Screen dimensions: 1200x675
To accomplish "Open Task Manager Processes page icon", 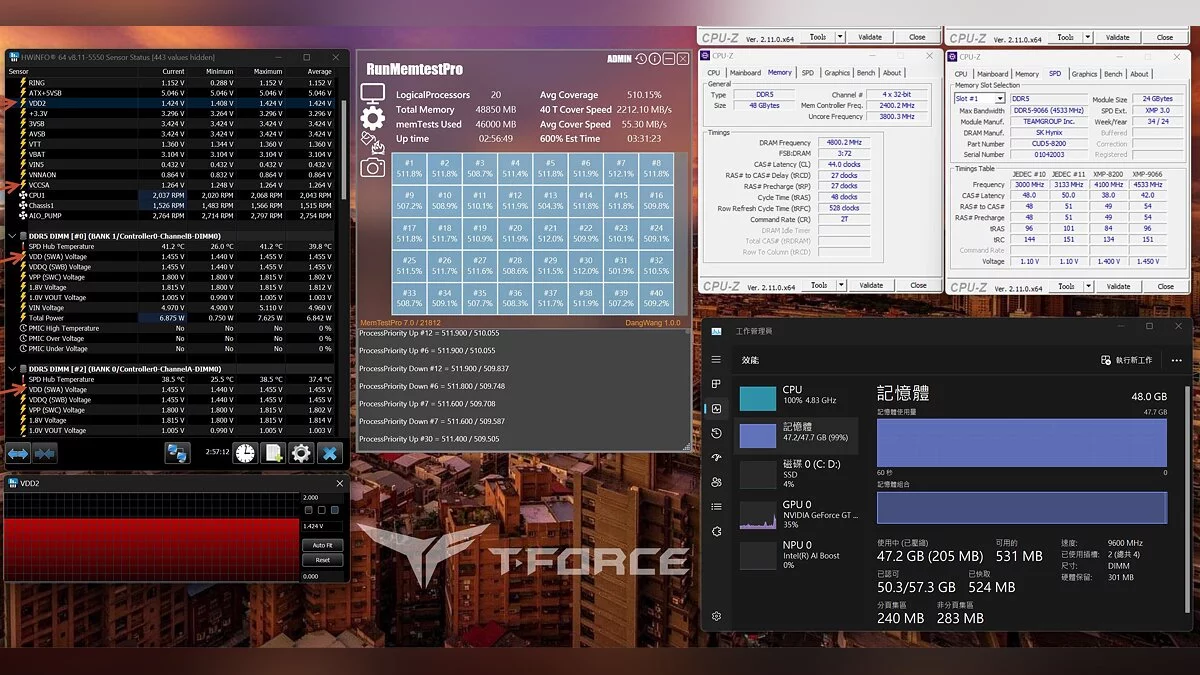I will 716,384.
